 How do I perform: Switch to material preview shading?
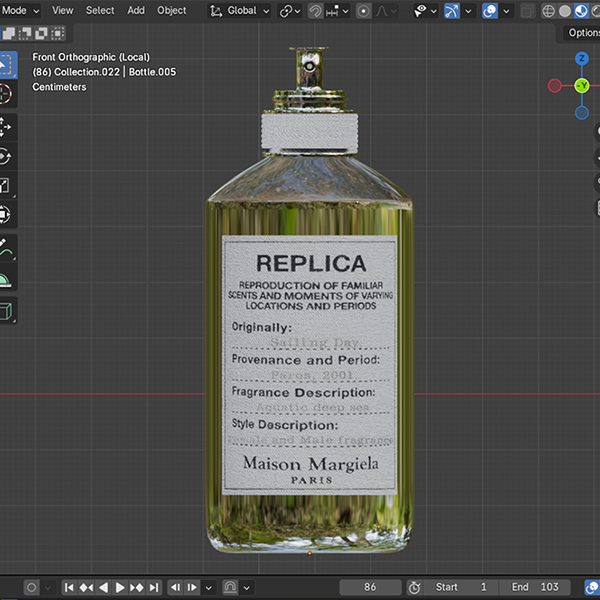coord(581,11)
